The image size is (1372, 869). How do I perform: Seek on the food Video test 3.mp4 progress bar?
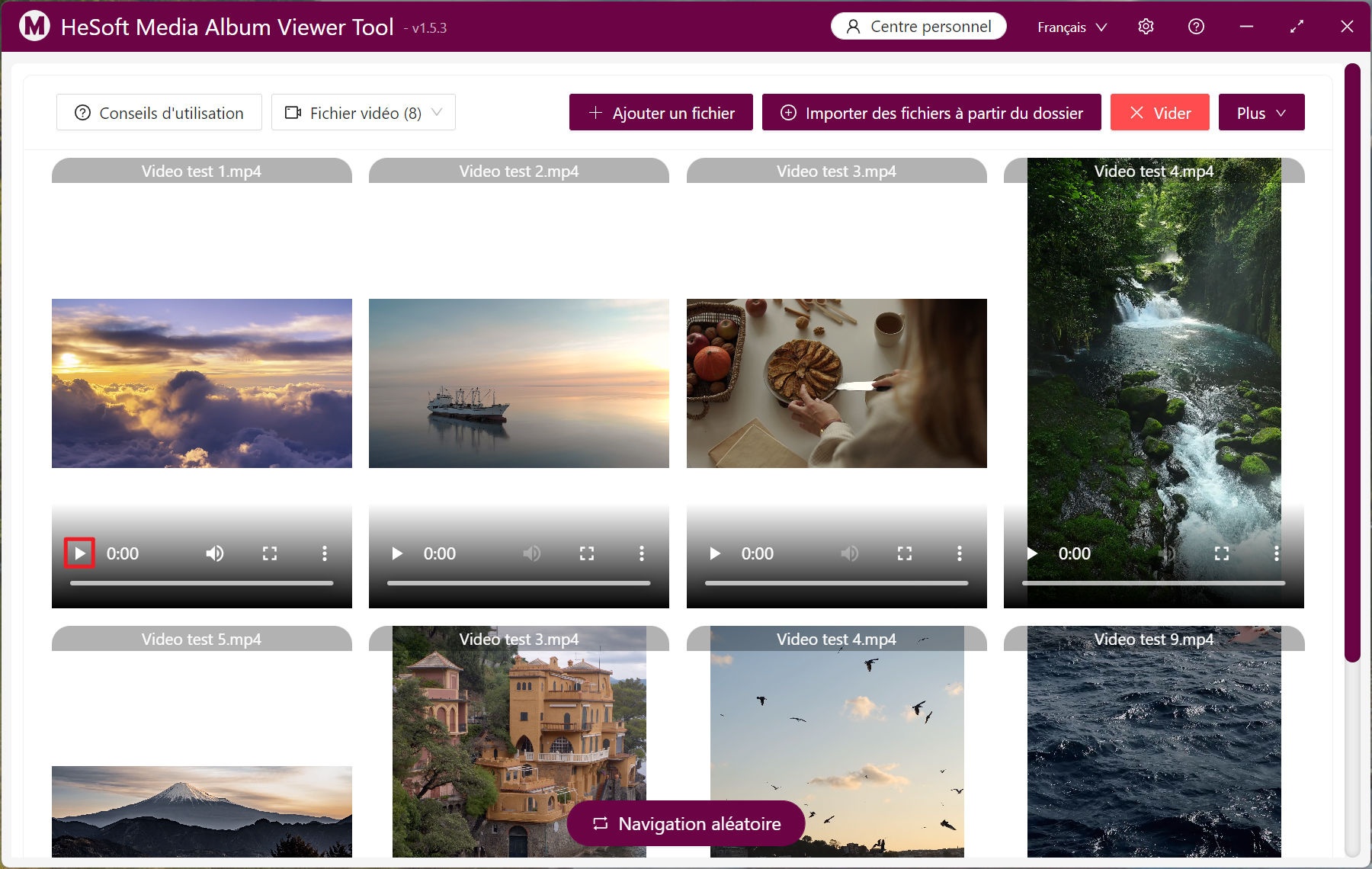click(x=837, y=583)
